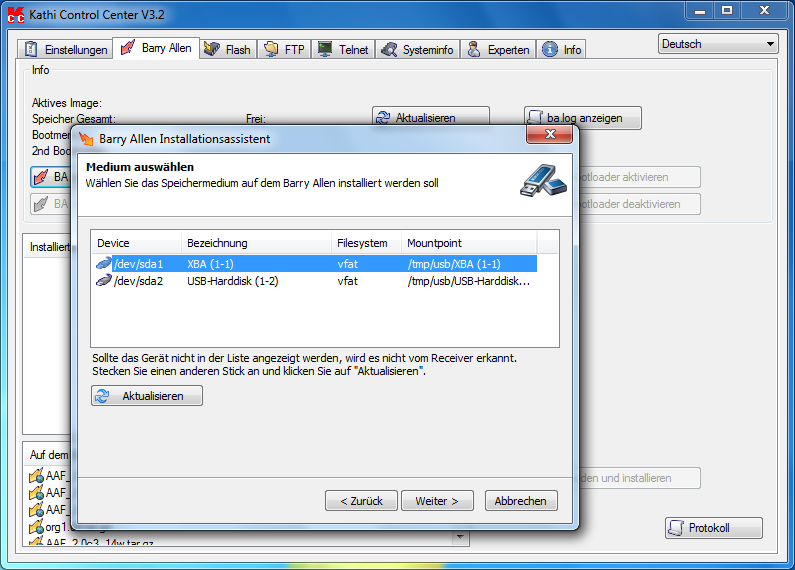This screenshot has height=570, width=795.
Task: Click the Protokoll scroll icon
Action: coord(675,527)
